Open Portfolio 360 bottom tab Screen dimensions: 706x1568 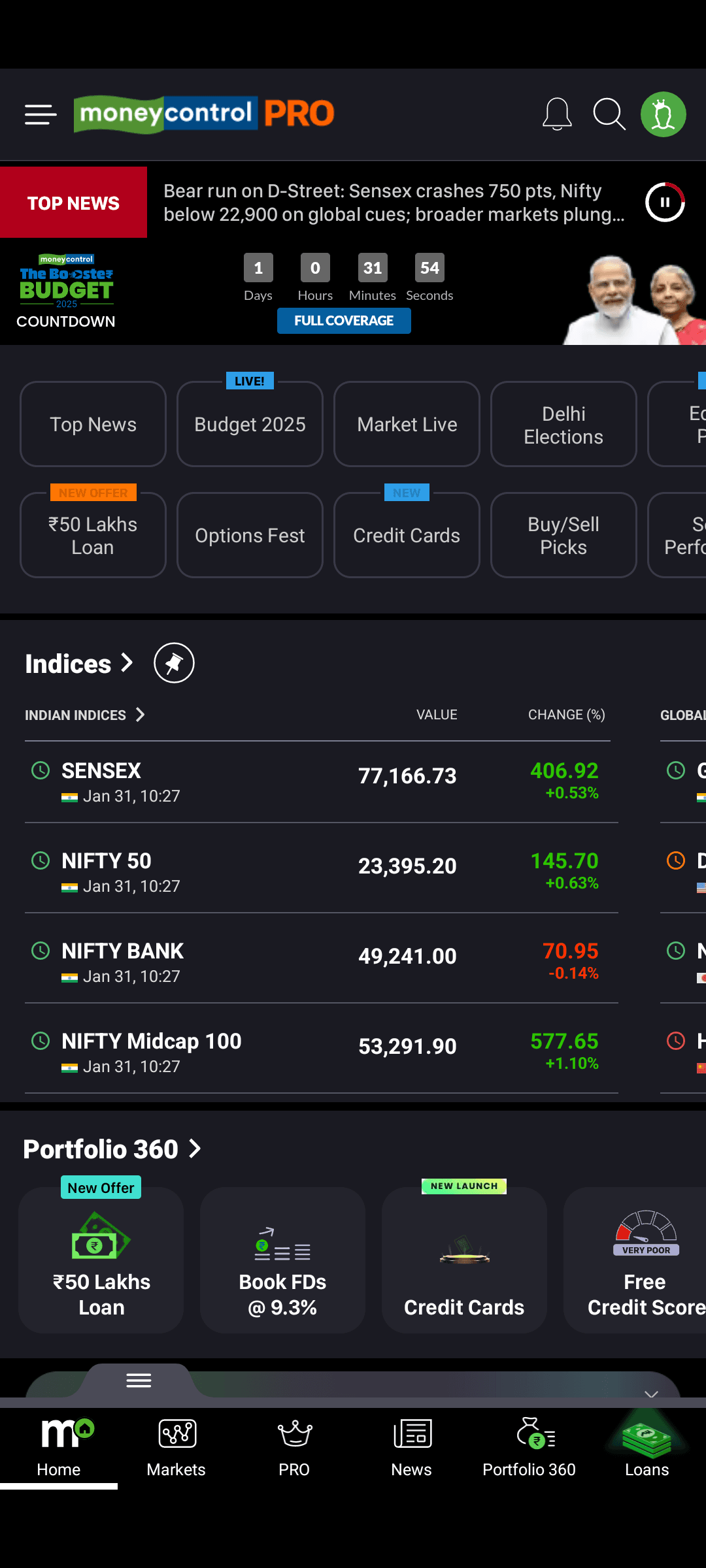tap(529, 1448)
